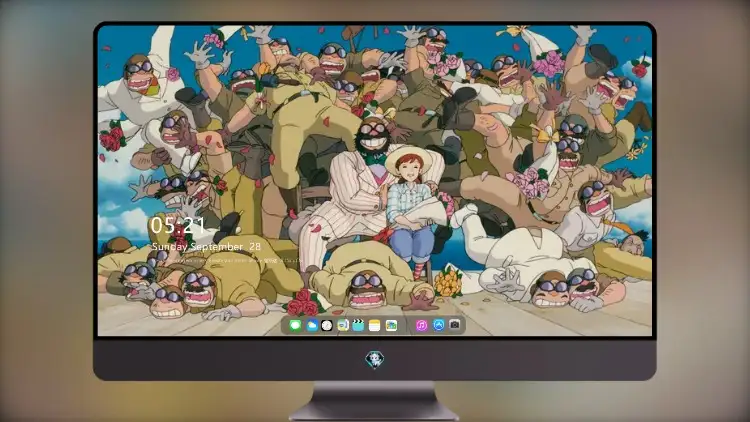This screenshot has height=422, width=750.
Task: Launch the pink Music app in dock
Action: click(x=421, y=325)
